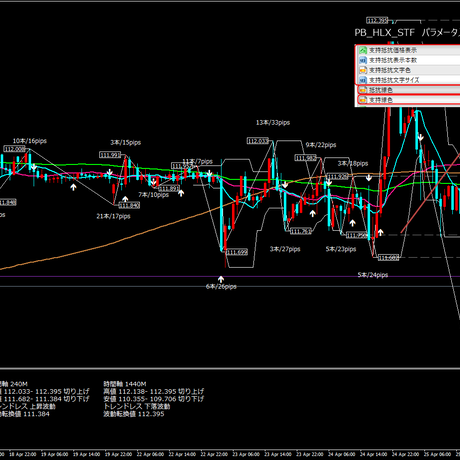Screen dimensions: 460x460
Task: Click the 23 Apr 06:00 time axis marker
Action: click(x=246, y=454)
